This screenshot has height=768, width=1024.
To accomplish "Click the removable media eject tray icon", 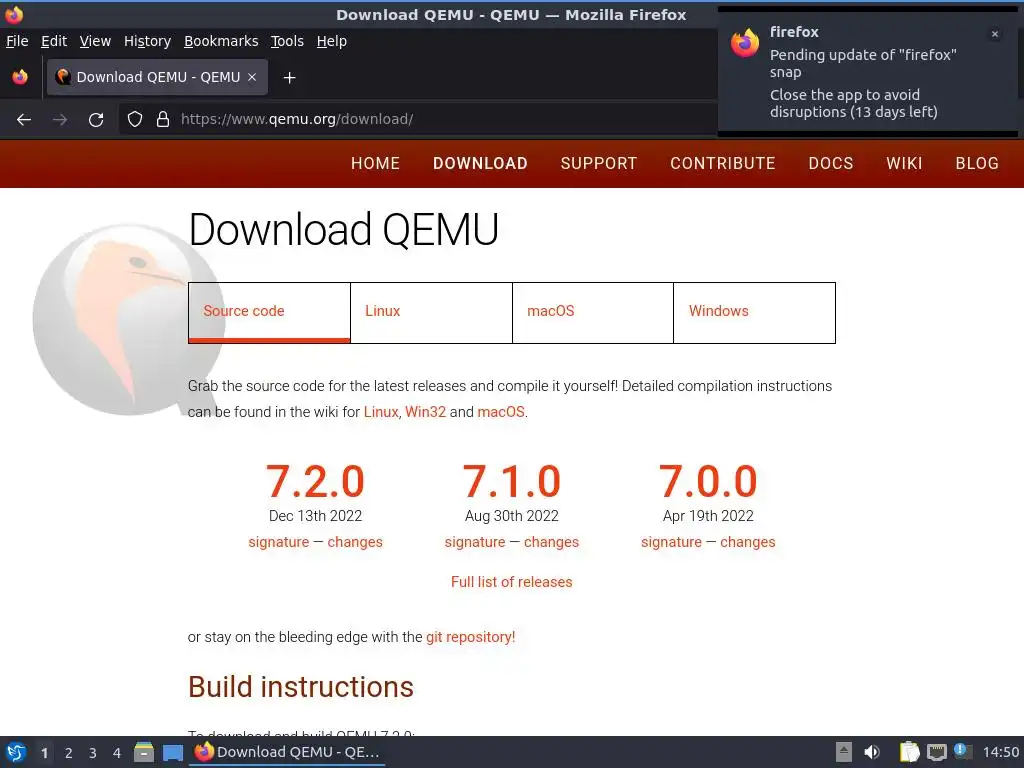I will tap(844, 752).
